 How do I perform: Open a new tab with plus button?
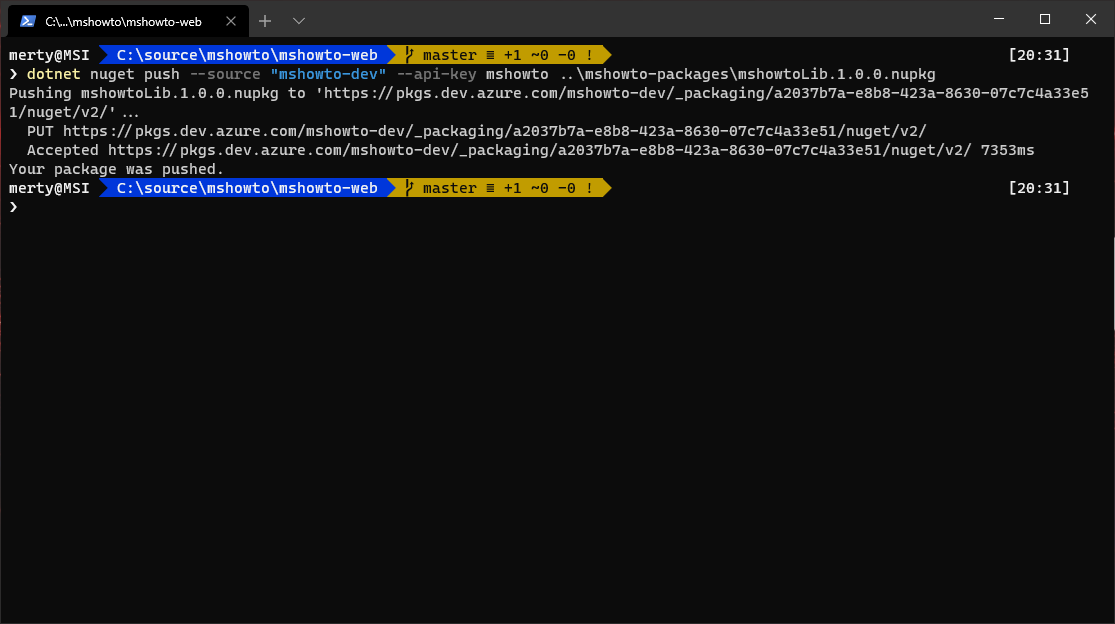pyautogui.click(x=265, y=20)
